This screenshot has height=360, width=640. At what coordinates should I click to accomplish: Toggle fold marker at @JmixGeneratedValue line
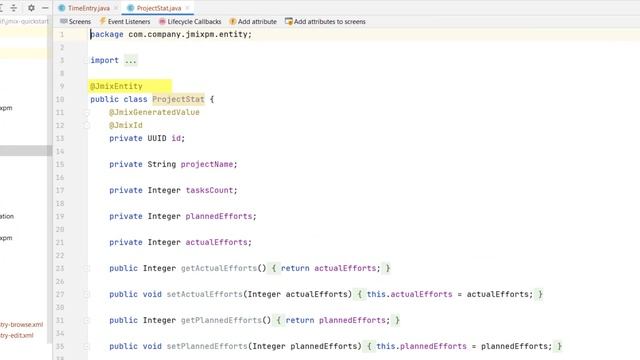pos(86,113)
